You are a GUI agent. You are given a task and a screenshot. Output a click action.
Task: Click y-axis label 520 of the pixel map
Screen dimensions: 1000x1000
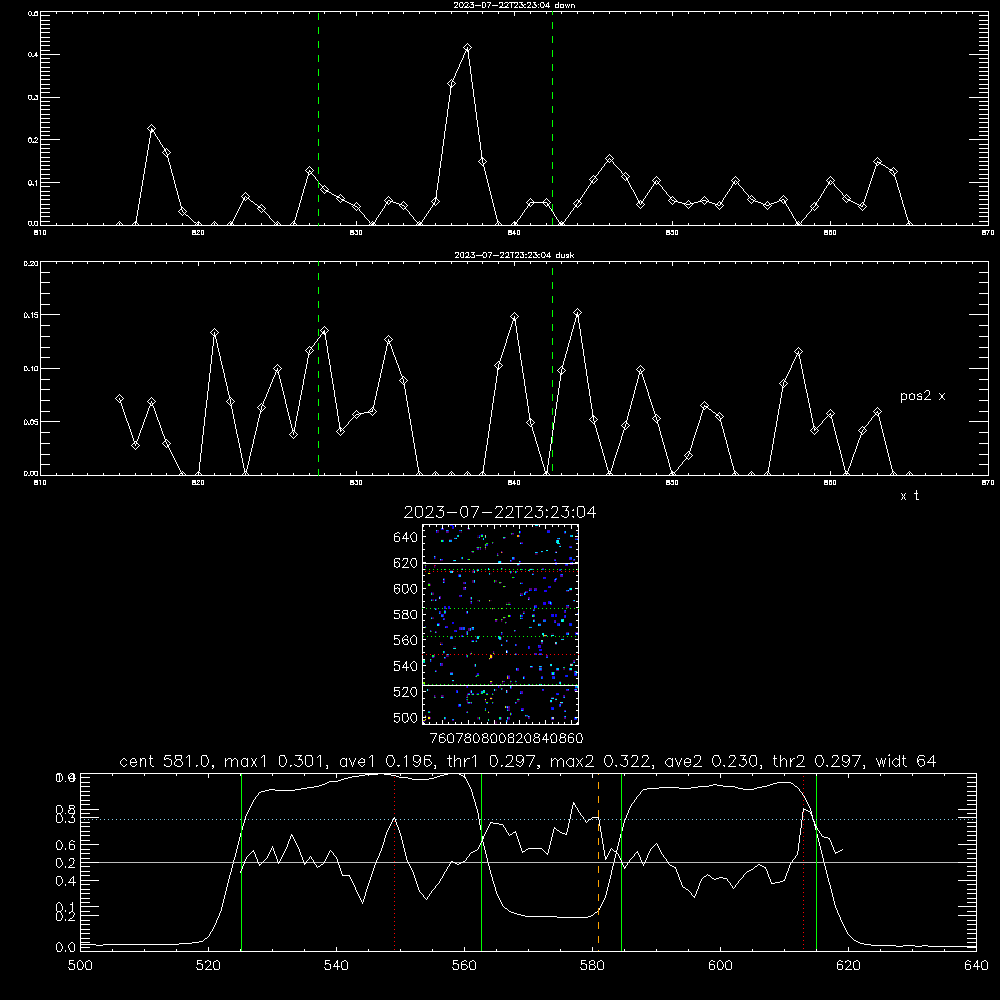(x=406, y=692)
